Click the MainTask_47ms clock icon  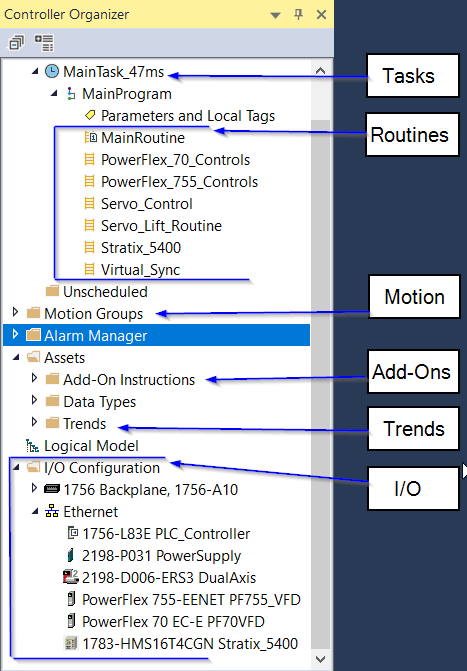pos(52,71)
